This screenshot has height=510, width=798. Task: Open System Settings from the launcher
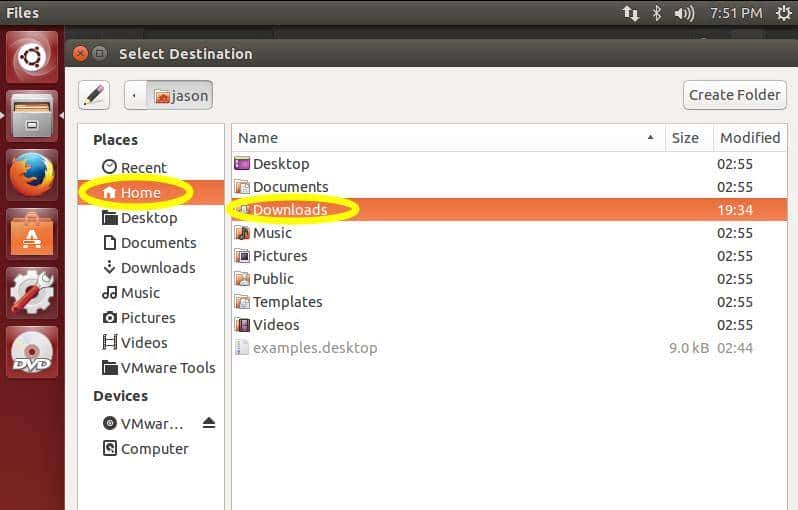click(32, 293)
